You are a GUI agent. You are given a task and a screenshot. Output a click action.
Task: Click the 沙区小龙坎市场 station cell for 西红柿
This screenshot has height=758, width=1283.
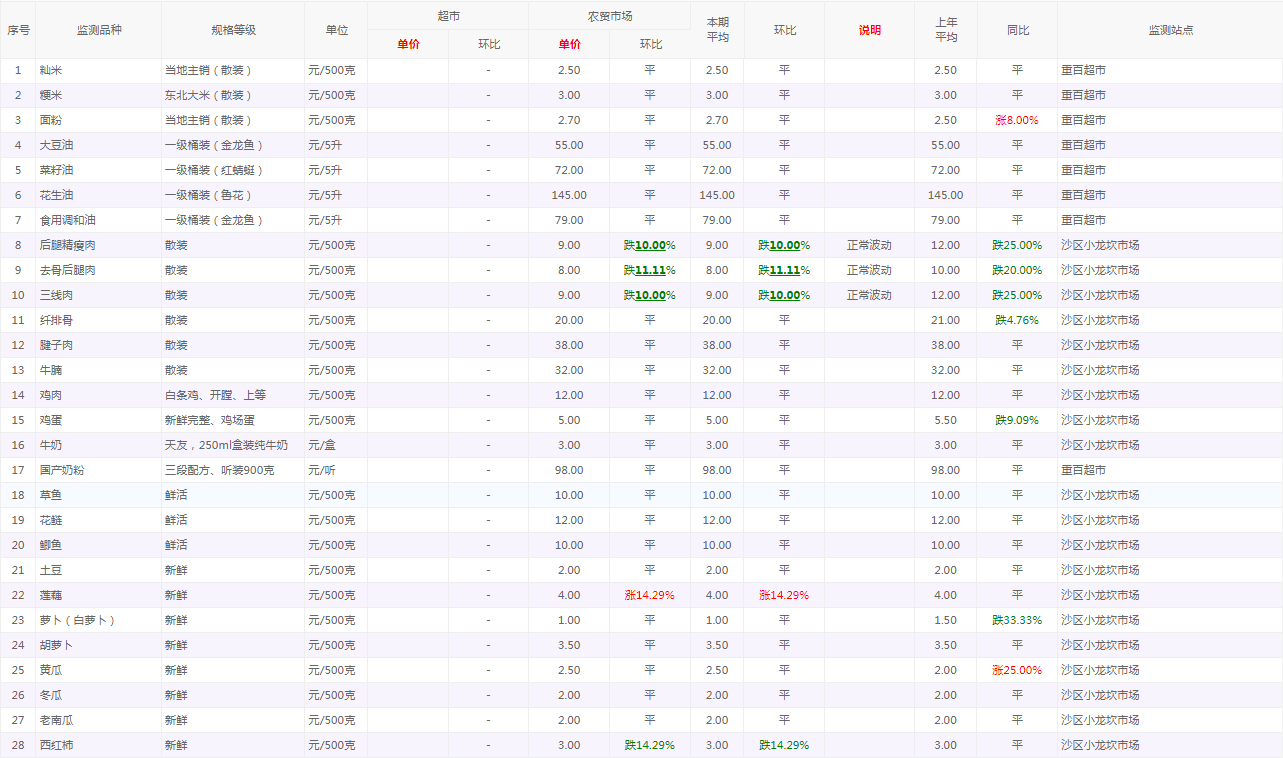tap(1170, 745)
